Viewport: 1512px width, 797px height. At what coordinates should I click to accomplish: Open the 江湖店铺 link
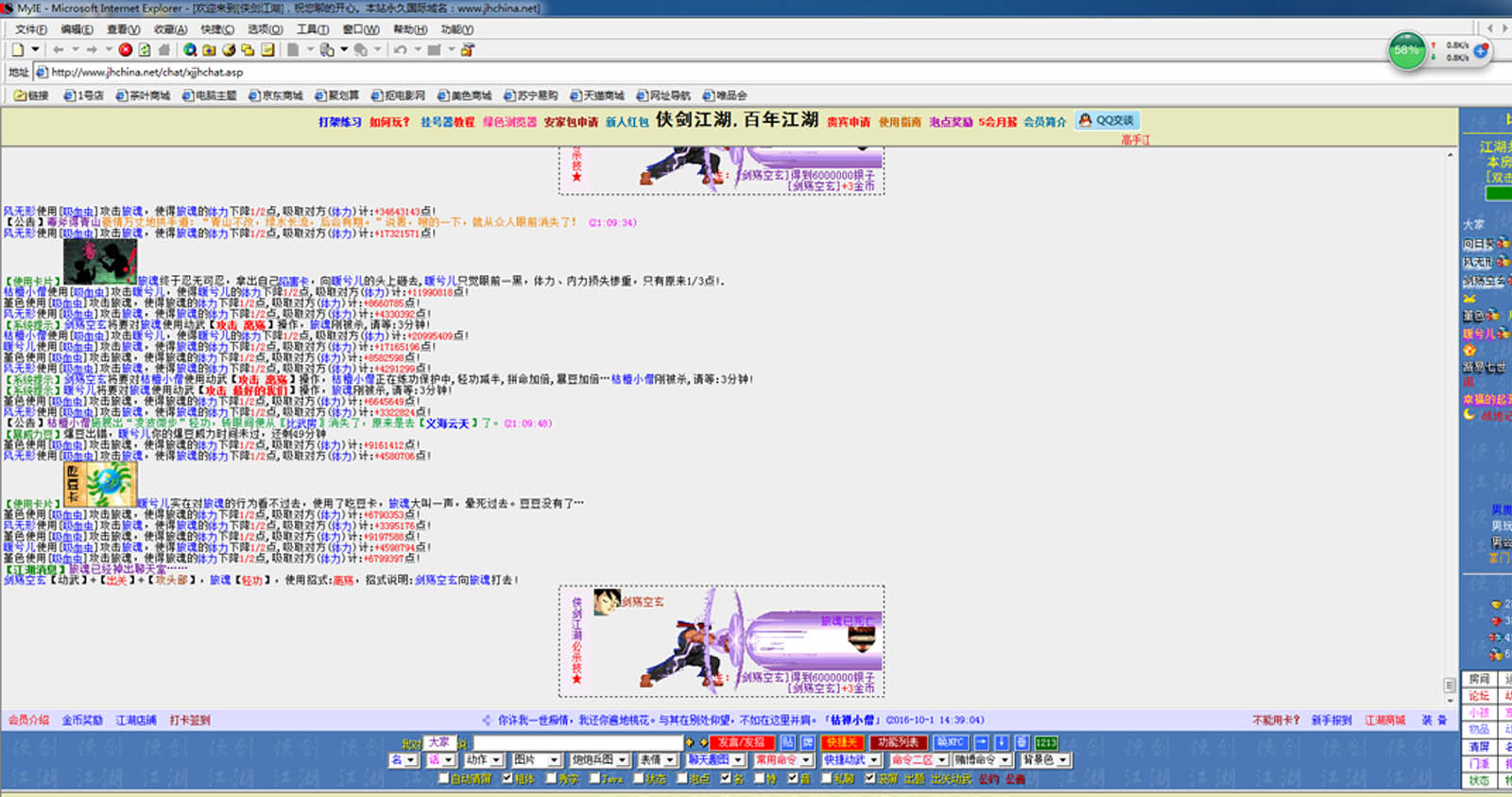click(136, 720)
